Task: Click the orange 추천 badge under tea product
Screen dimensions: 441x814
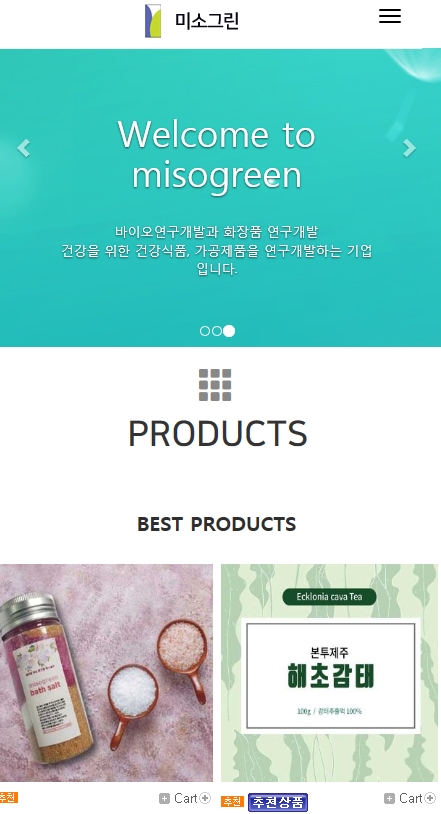Action: click(x=232, y=802)
